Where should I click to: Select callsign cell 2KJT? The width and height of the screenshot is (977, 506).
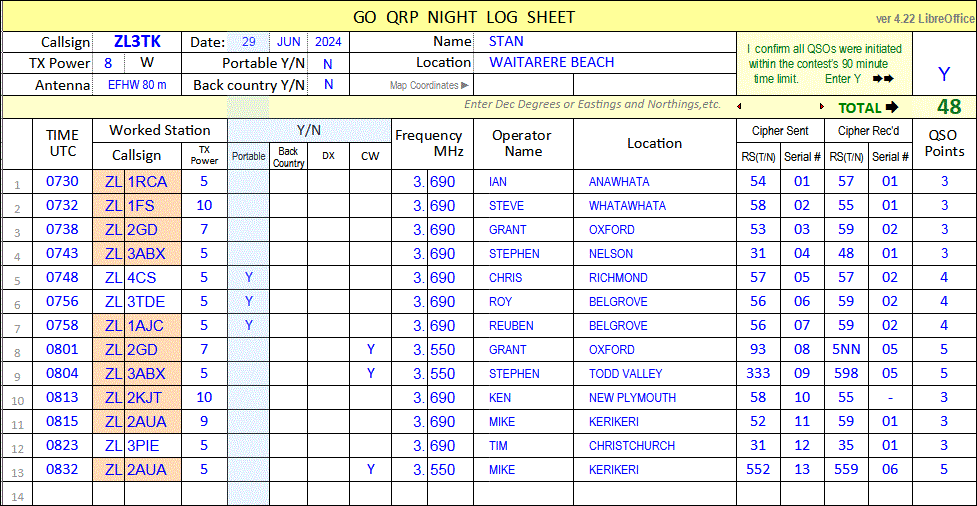(x=153, y=398)
